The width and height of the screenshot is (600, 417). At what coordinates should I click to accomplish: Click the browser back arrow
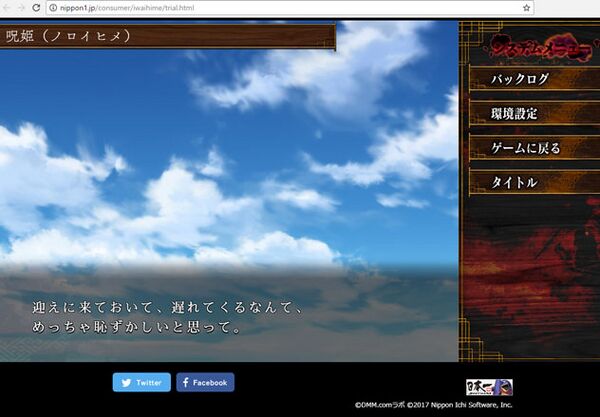click(8, 8)
